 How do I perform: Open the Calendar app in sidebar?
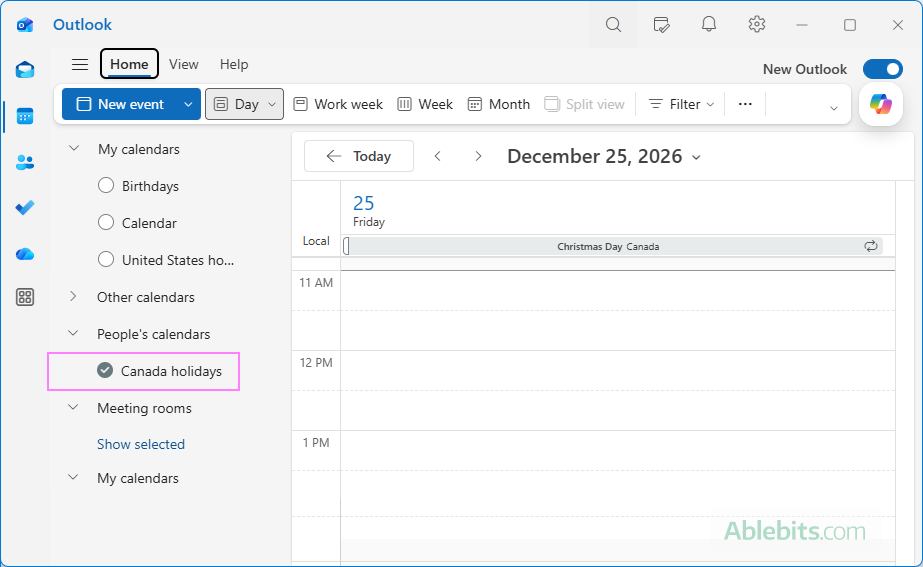pos(25,117)
